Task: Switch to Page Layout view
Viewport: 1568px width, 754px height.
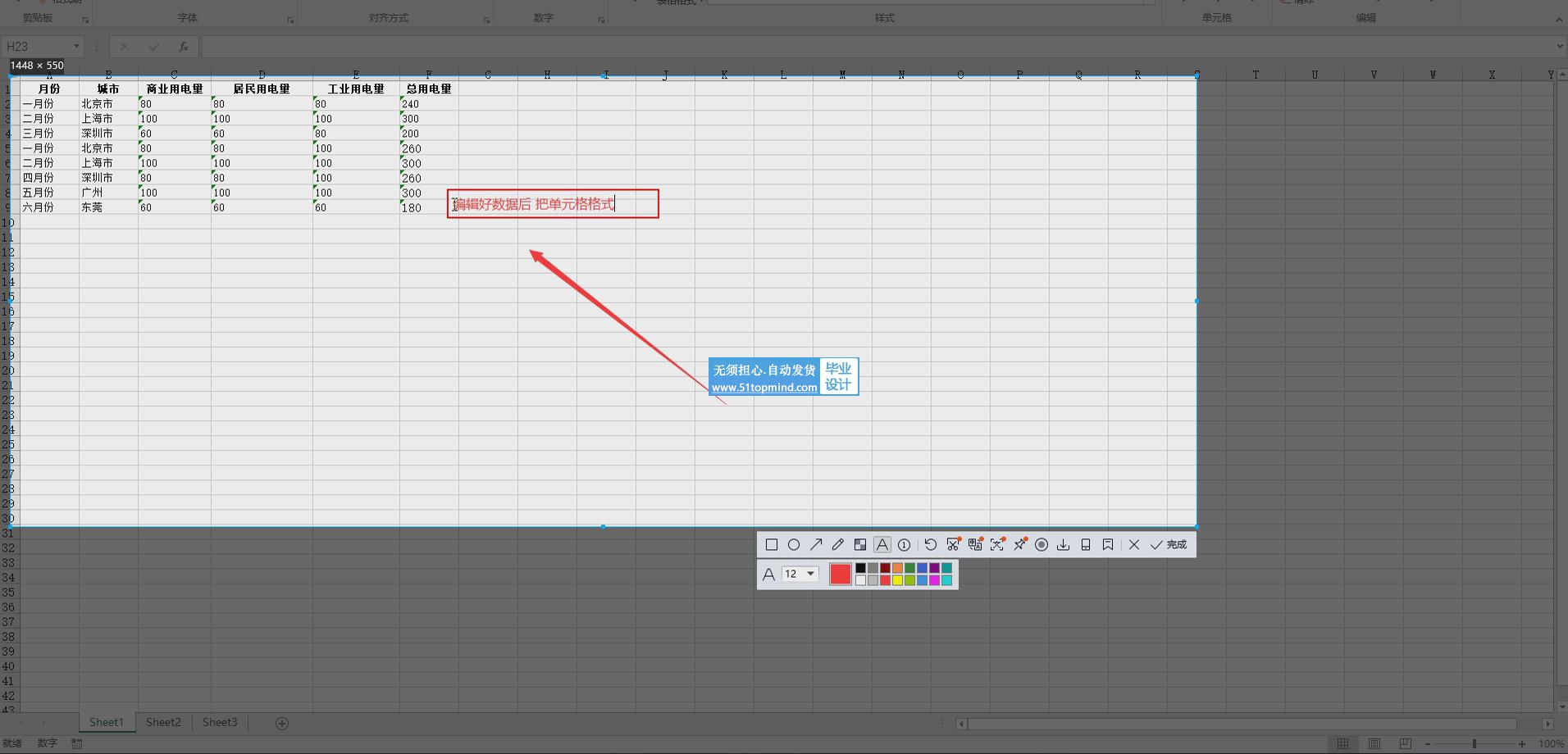Action: [1374, 744]
